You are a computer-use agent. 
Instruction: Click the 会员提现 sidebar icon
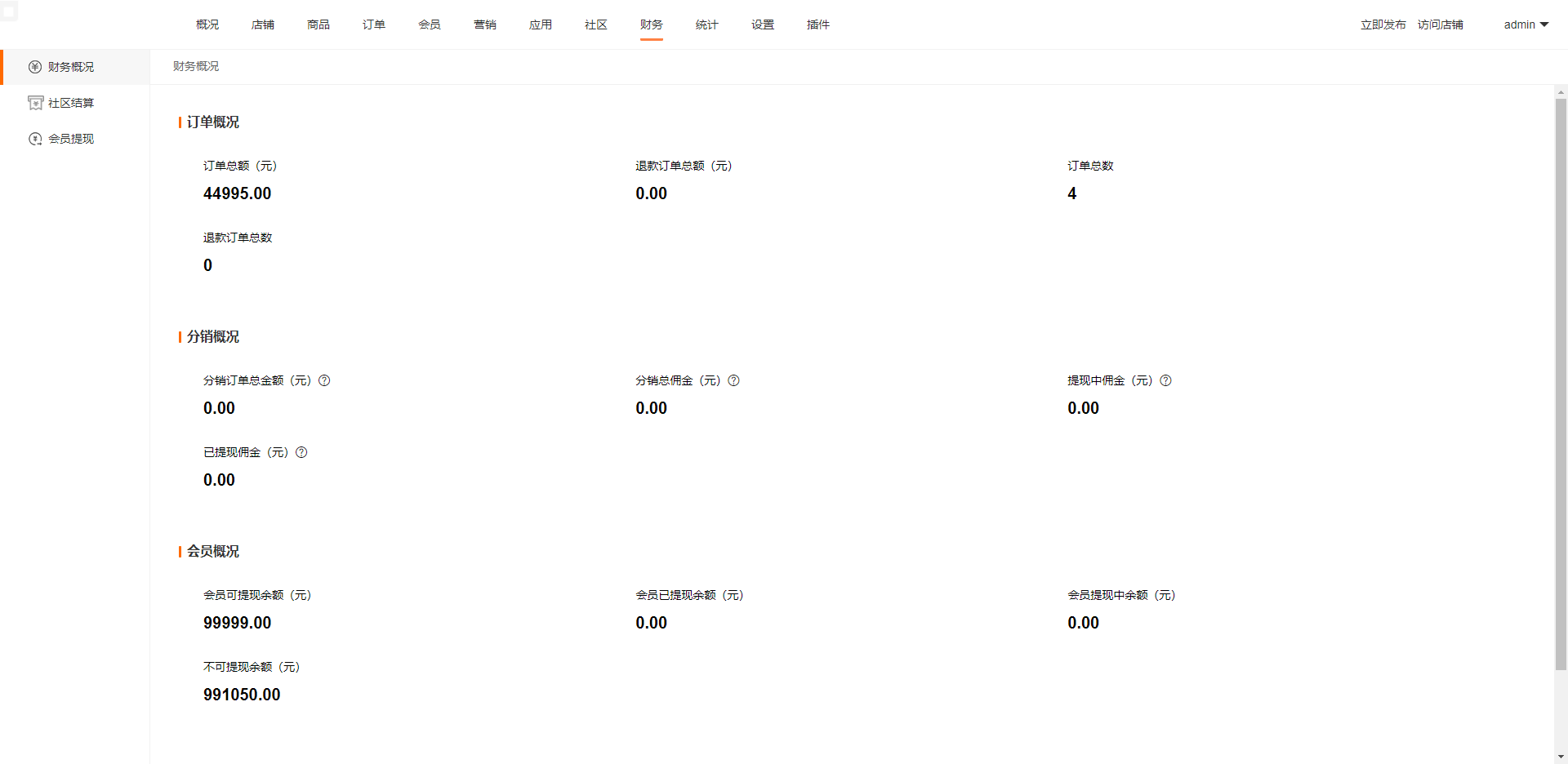35,139
